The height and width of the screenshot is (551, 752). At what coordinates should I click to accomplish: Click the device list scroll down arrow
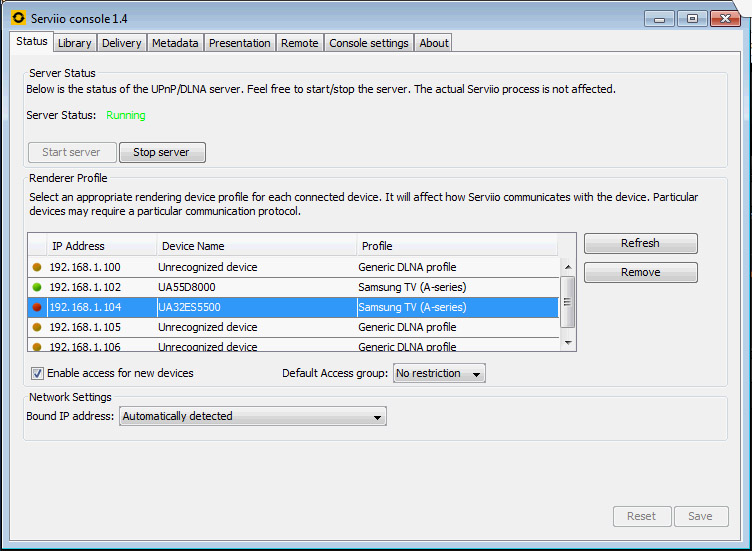coord(568,342)
